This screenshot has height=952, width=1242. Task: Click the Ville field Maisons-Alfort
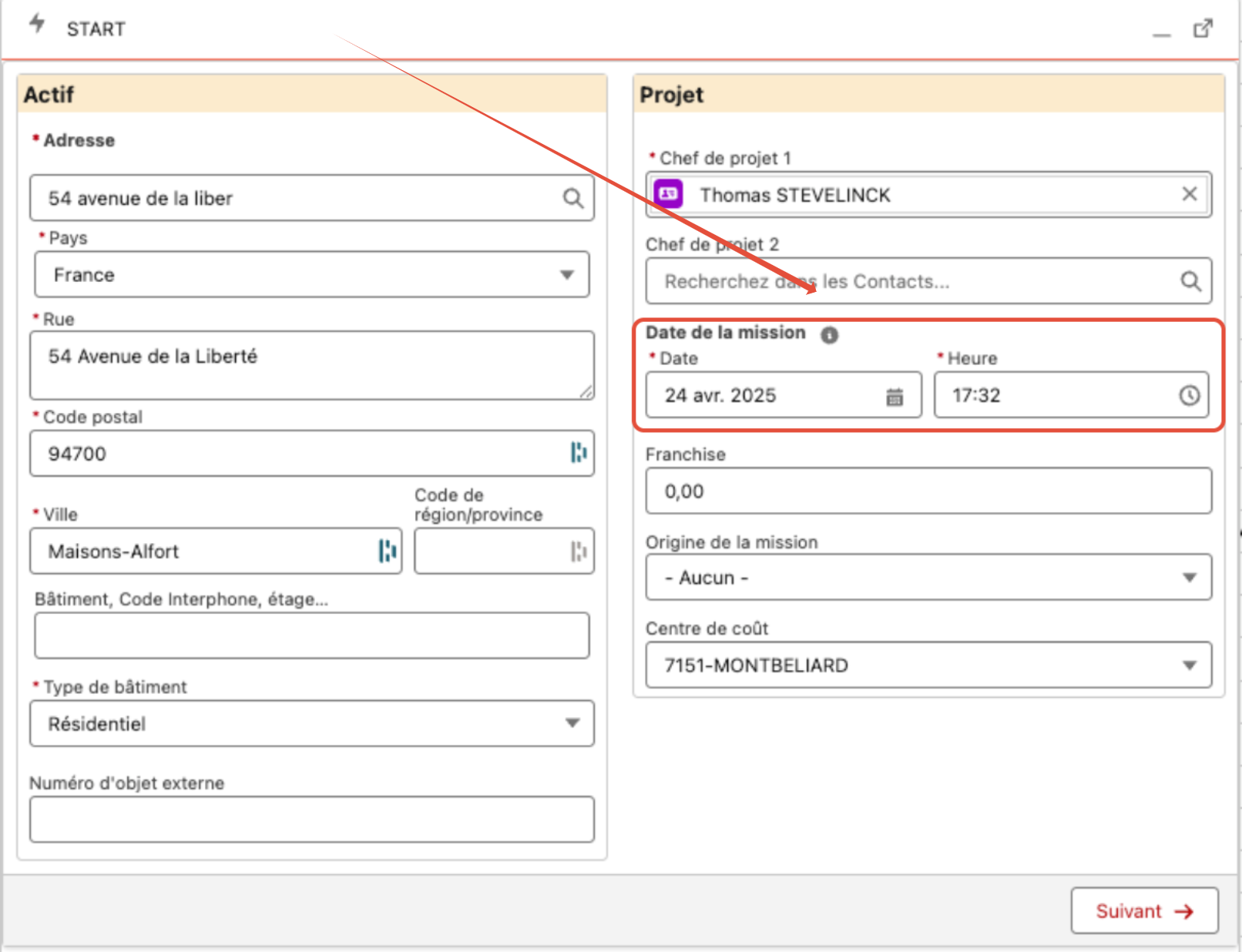216,551
